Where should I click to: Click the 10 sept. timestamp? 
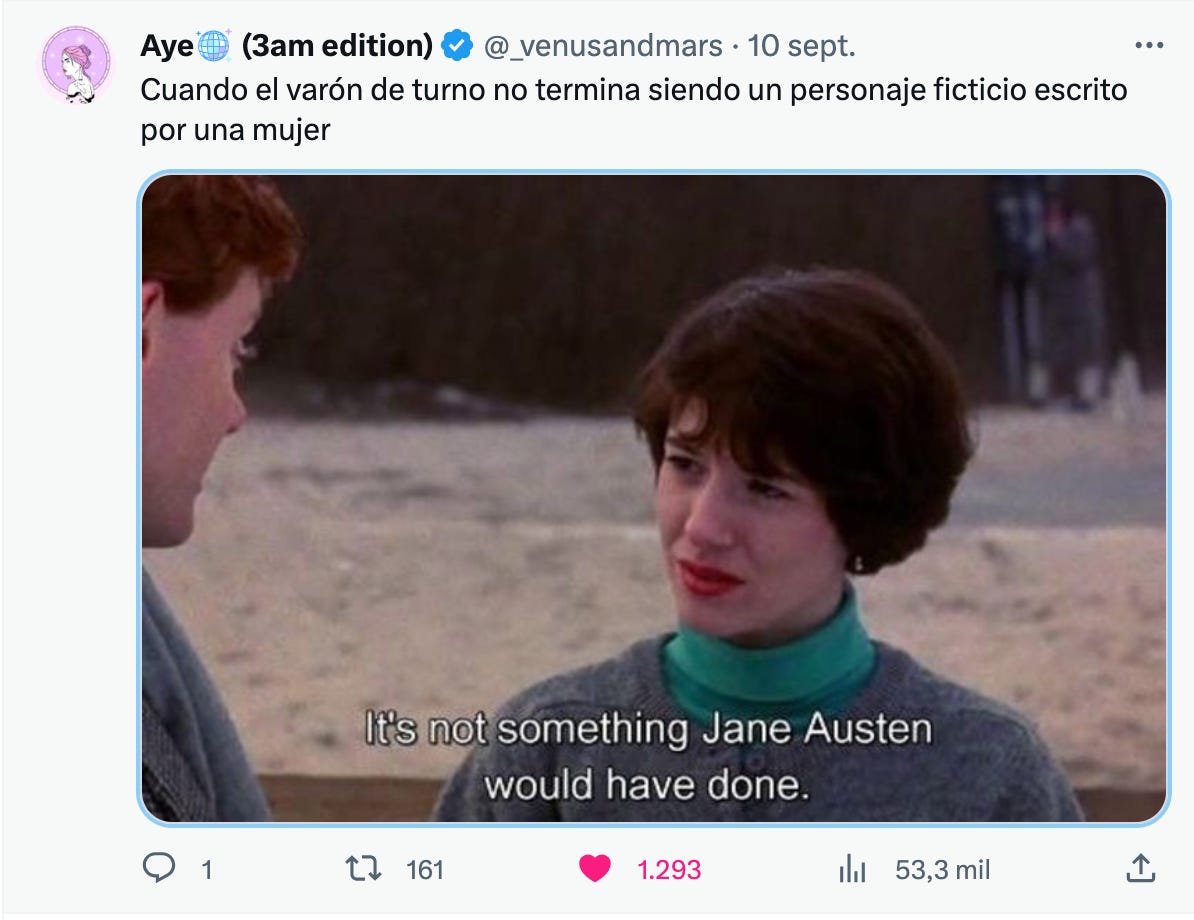[801, 46]
